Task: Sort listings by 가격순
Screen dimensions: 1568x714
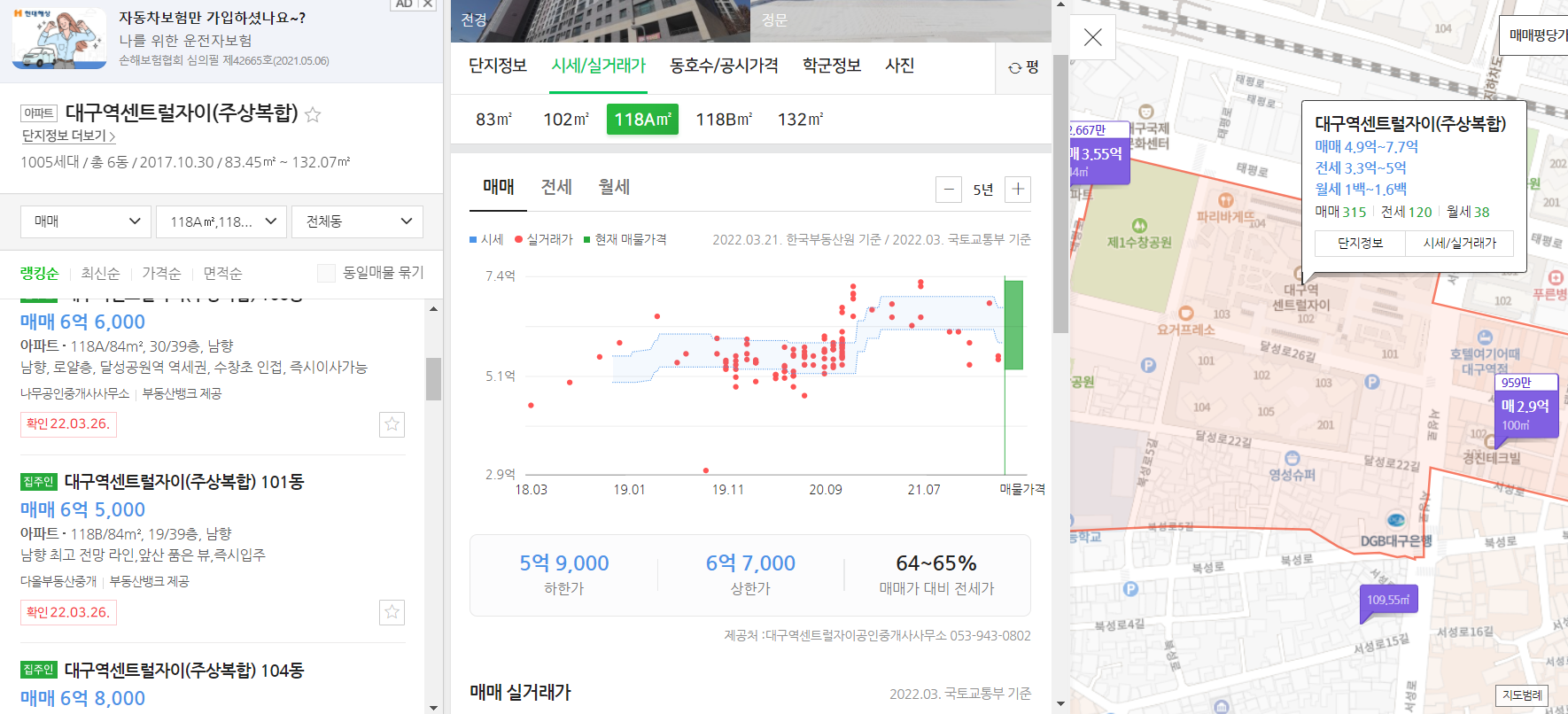Action: [161, 273]
